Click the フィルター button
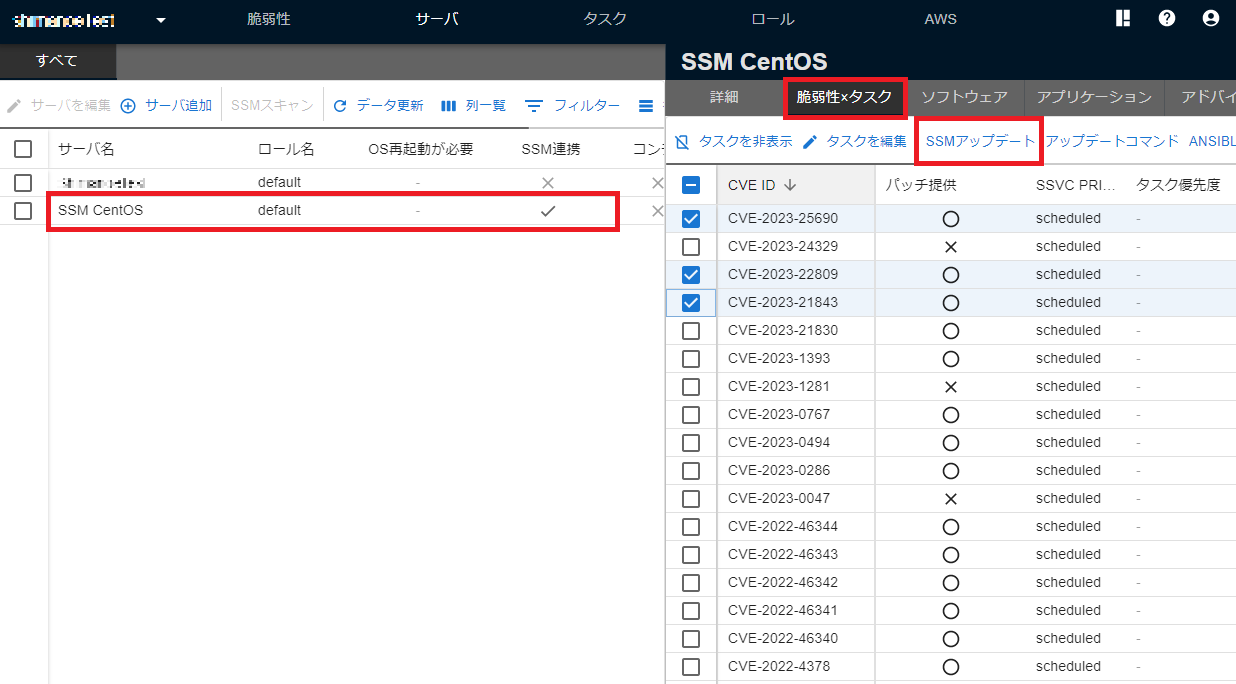 573,105
